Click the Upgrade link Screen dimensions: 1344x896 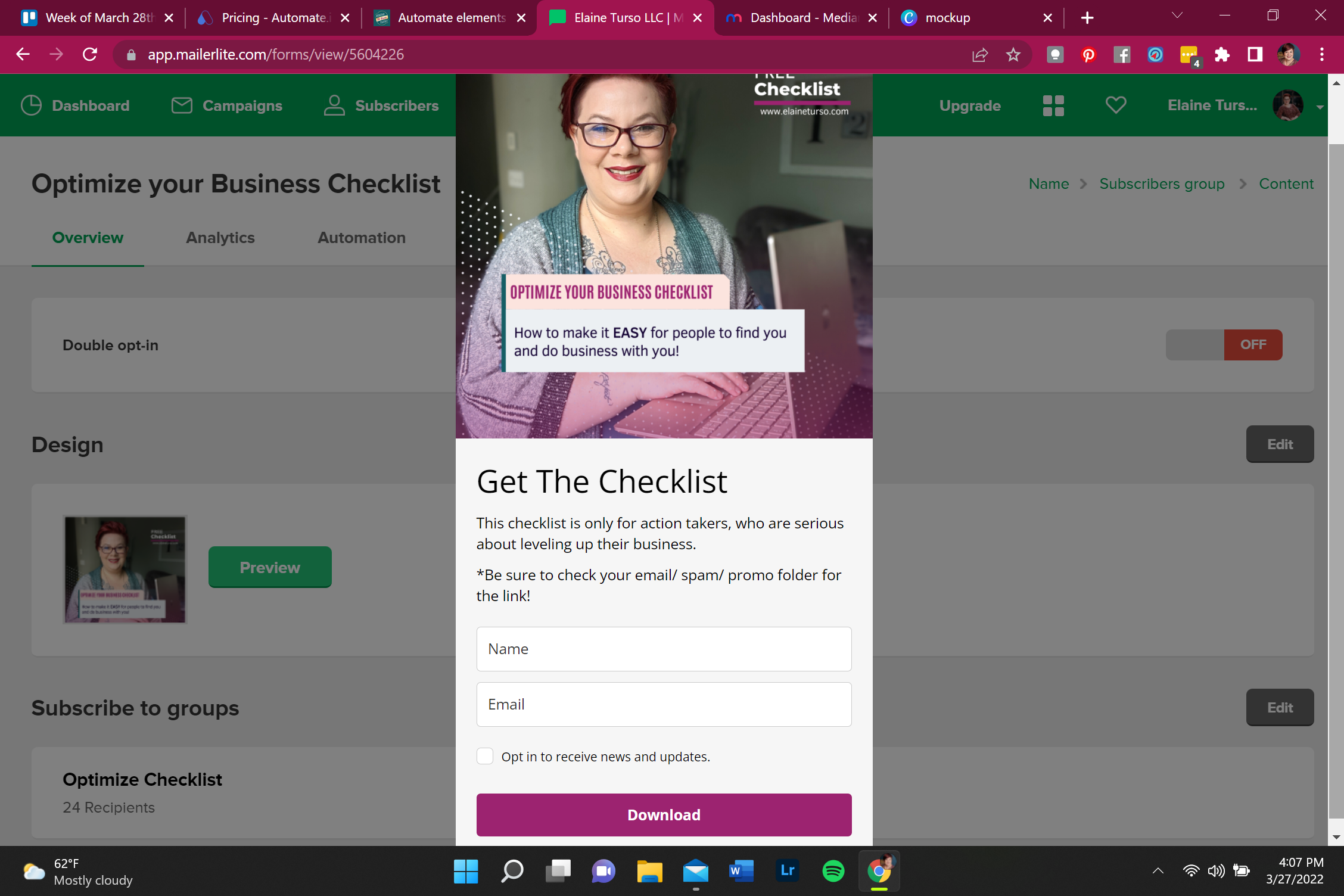pyautogui.click(x=970, y=105)
